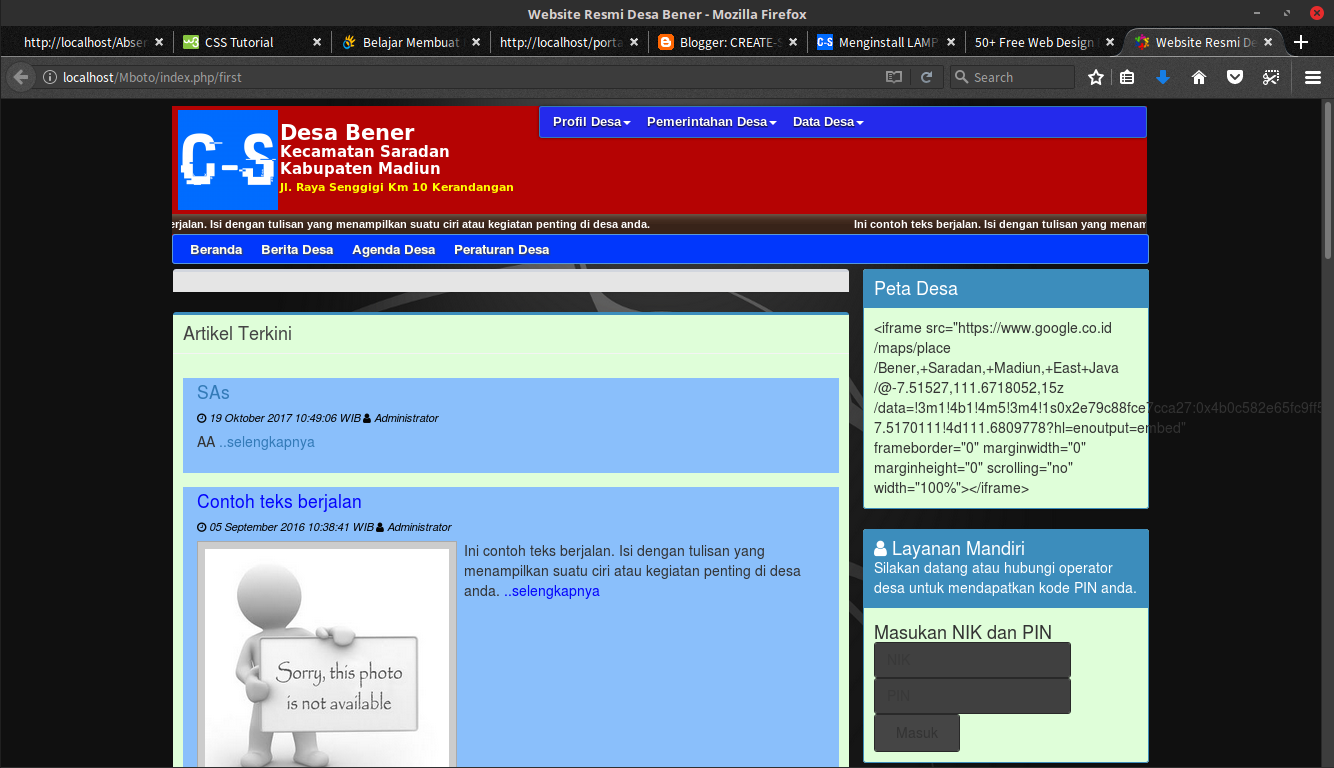The width and height of the screenshot is (1334, 768).
Task: Open the ..selengkapnya link under SAs article
Action: tap(267, 441)
